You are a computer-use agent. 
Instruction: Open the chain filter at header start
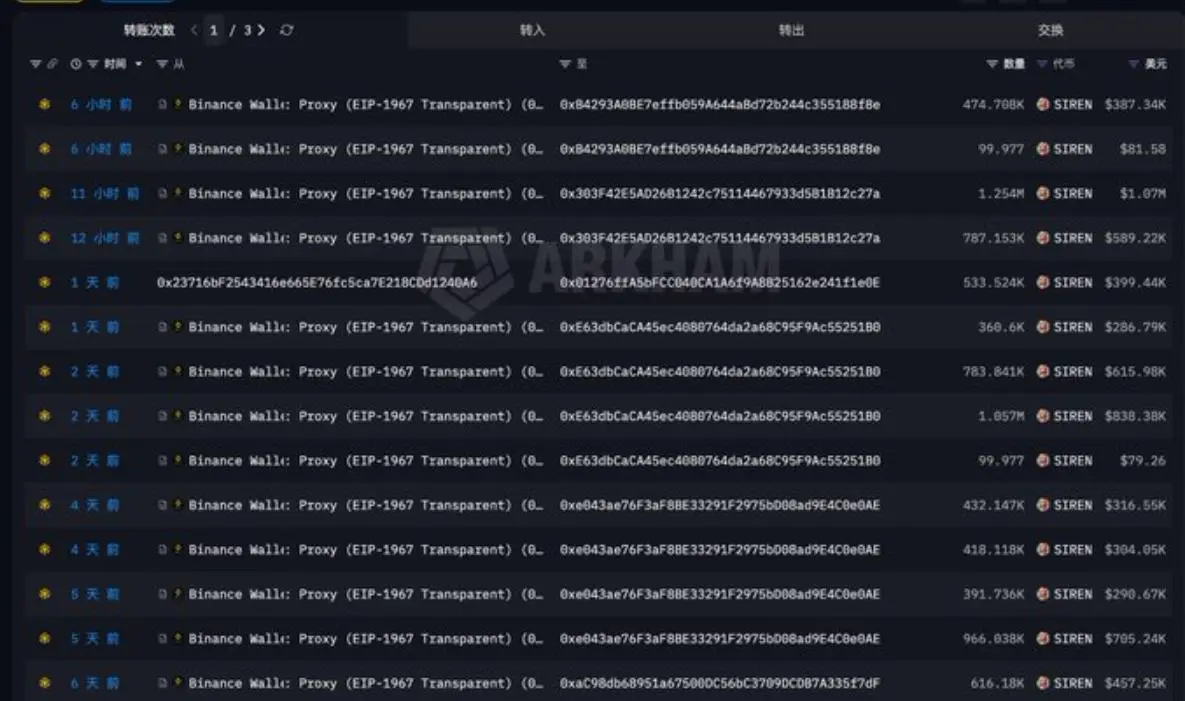click(x=36, y=64)
